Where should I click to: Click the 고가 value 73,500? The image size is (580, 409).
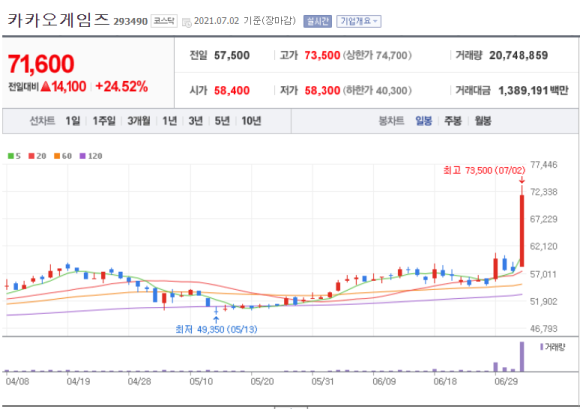tap(322, 55)
